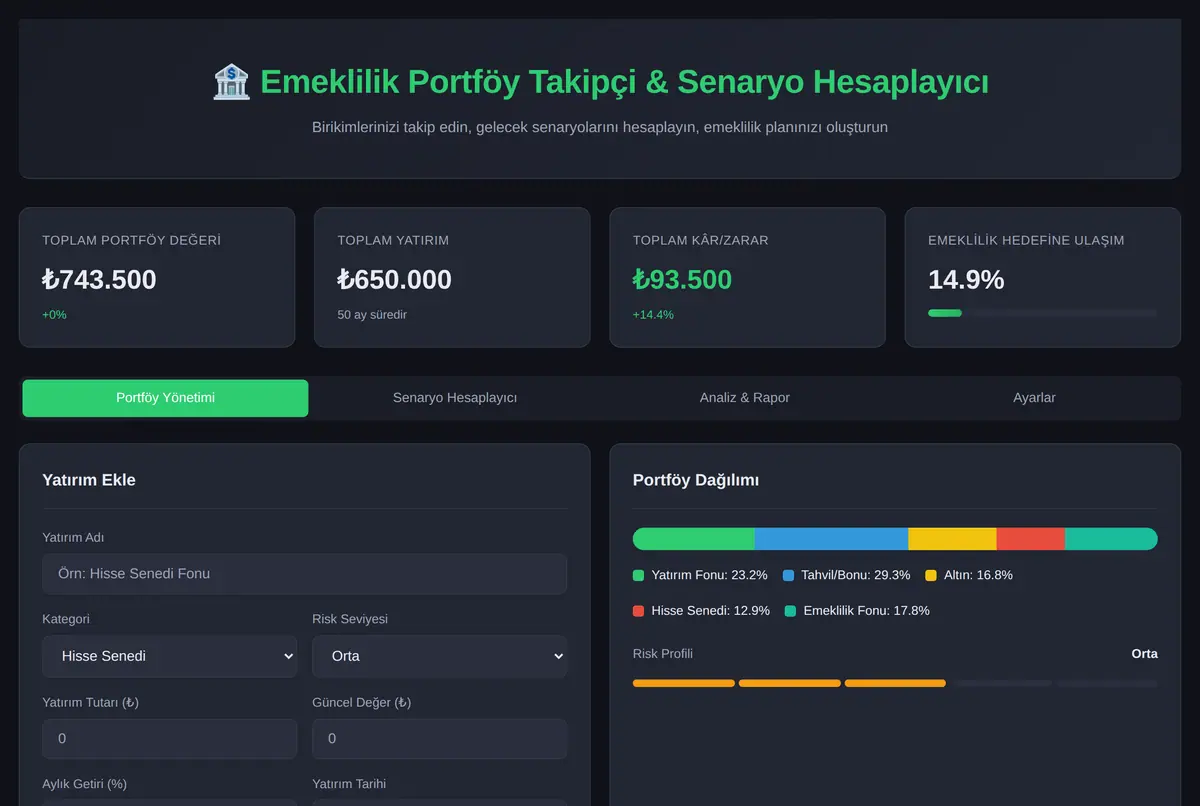Open the Risk Seviyesi dropdown showing Orta
The width and height of the screenshot is (1200, 806).
(440, 656)
